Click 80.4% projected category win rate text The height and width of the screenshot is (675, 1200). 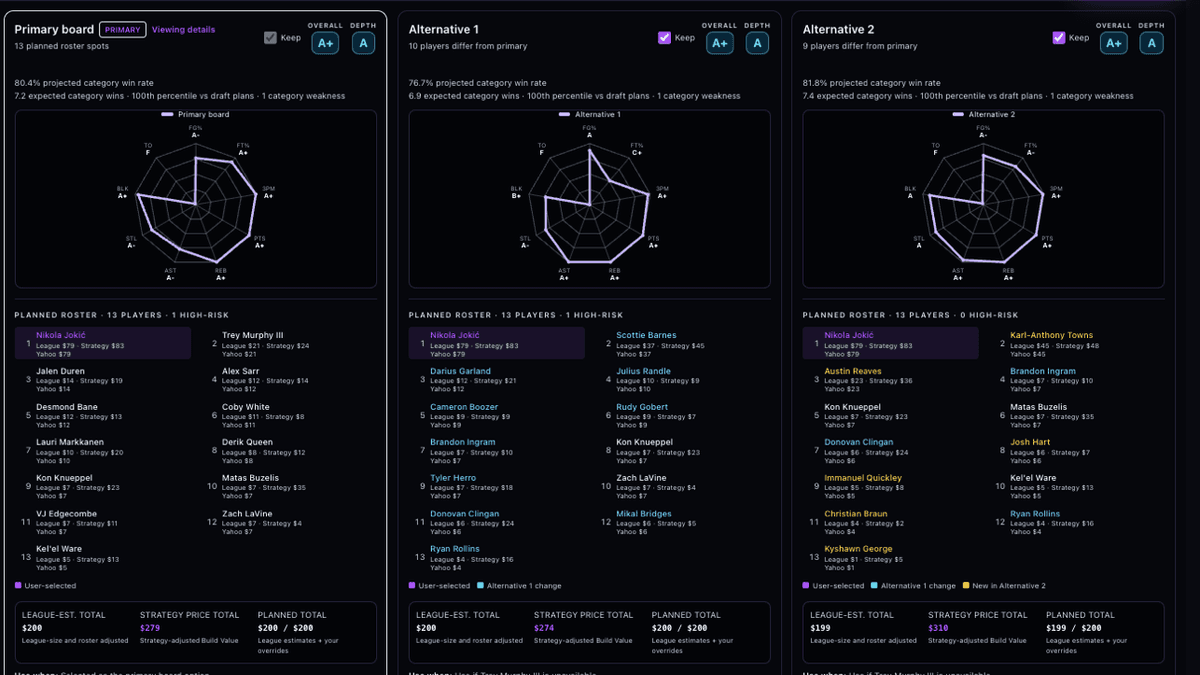click(x=84, y=83)
